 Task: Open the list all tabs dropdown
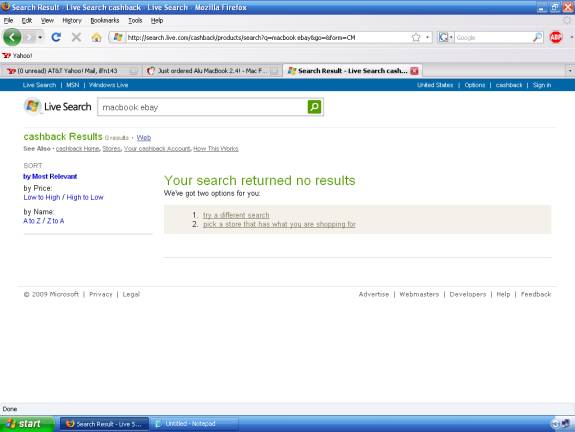tap(570, 70)
